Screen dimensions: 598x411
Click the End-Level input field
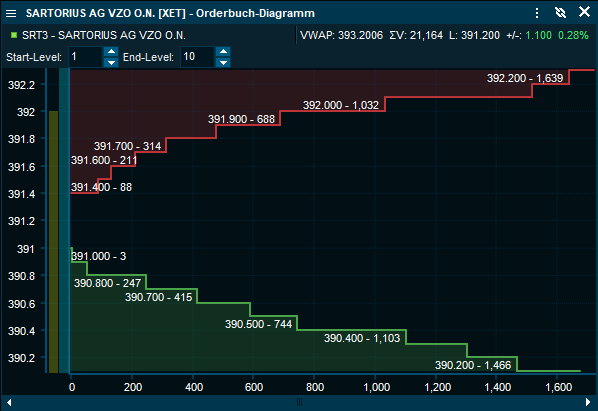click(198, 57)
